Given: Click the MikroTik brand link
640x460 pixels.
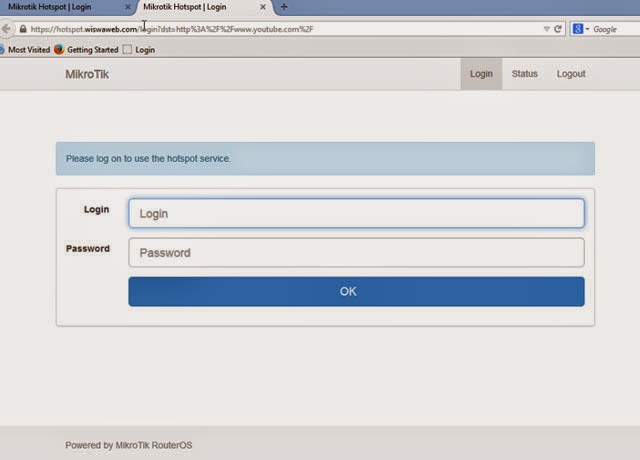Looking at the screenshot, I should (x=87, y=74).
